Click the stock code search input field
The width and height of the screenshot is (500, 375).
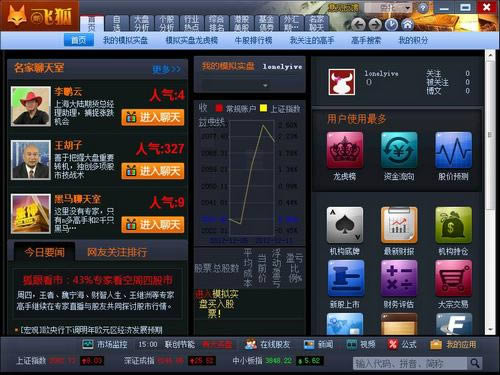(x=410, y=363)
